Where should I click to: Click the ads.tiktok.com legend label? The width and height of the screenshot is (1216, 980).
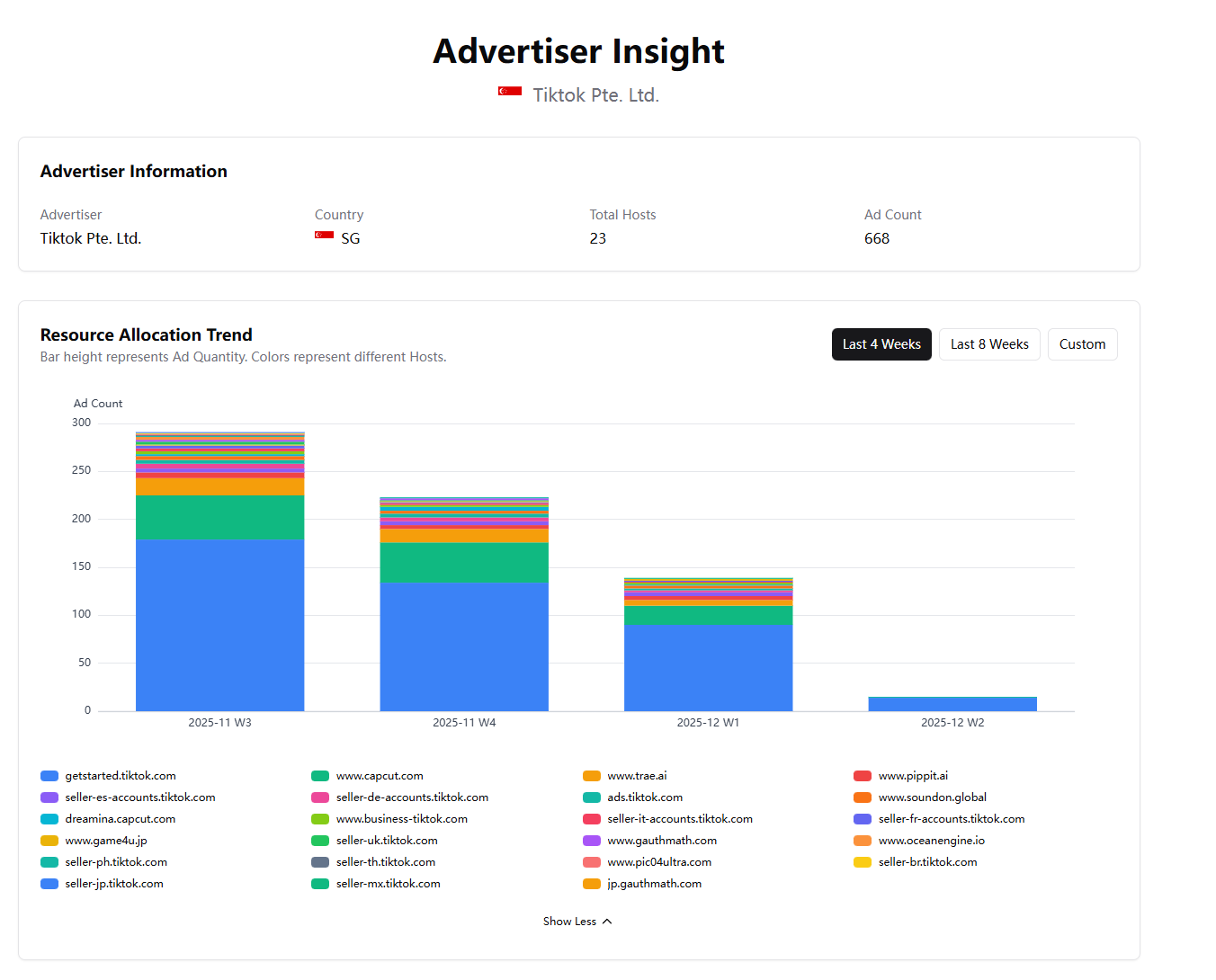coord(645,797)
